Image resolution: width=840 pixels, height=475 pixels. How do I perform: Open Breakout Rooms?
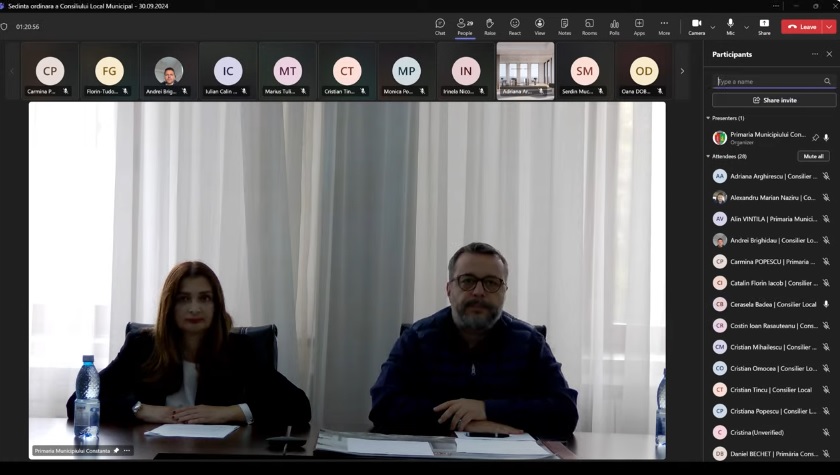[x=589, y=26]
